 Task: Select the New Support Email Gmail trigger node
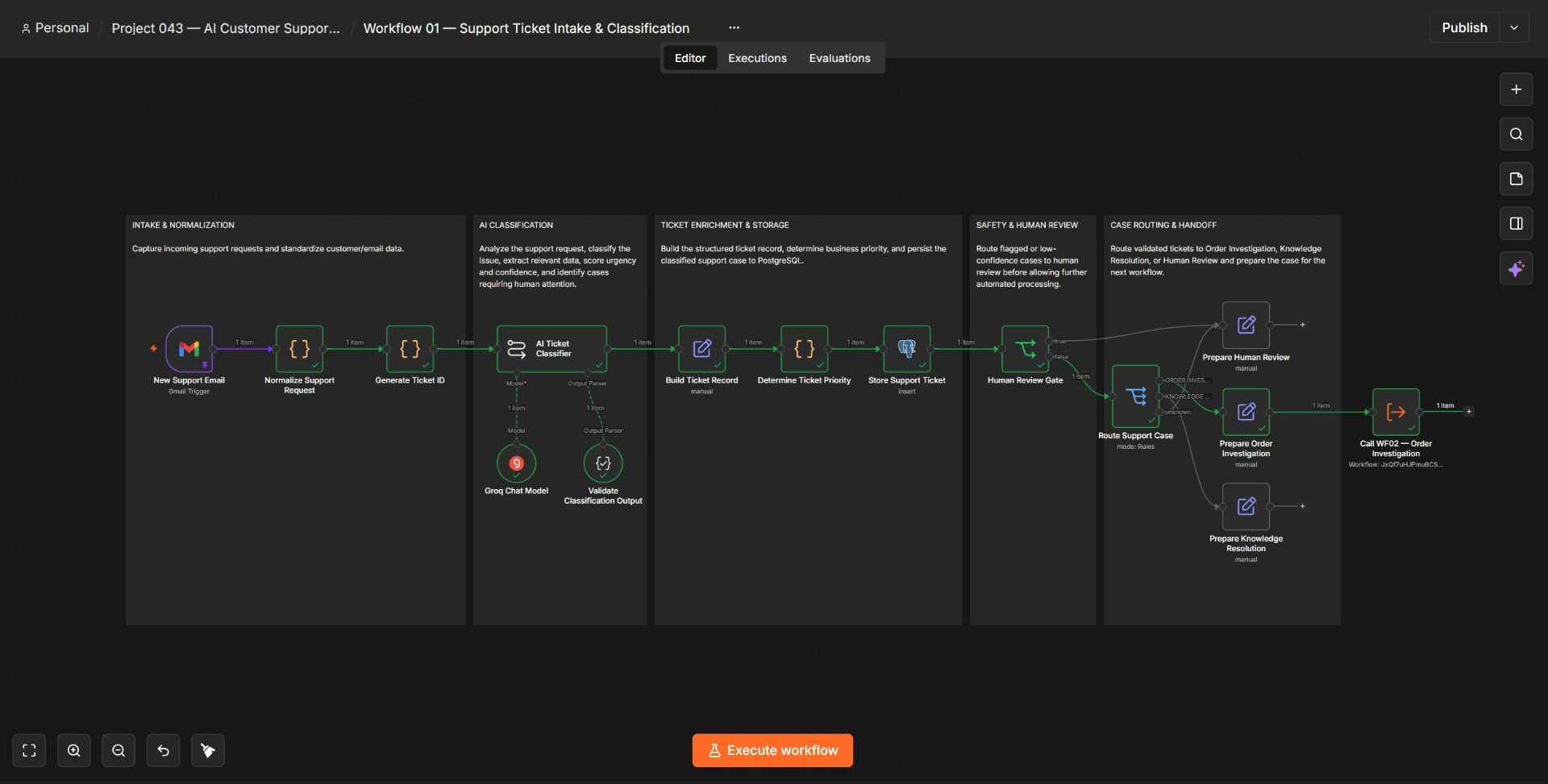tap(189, 349)
